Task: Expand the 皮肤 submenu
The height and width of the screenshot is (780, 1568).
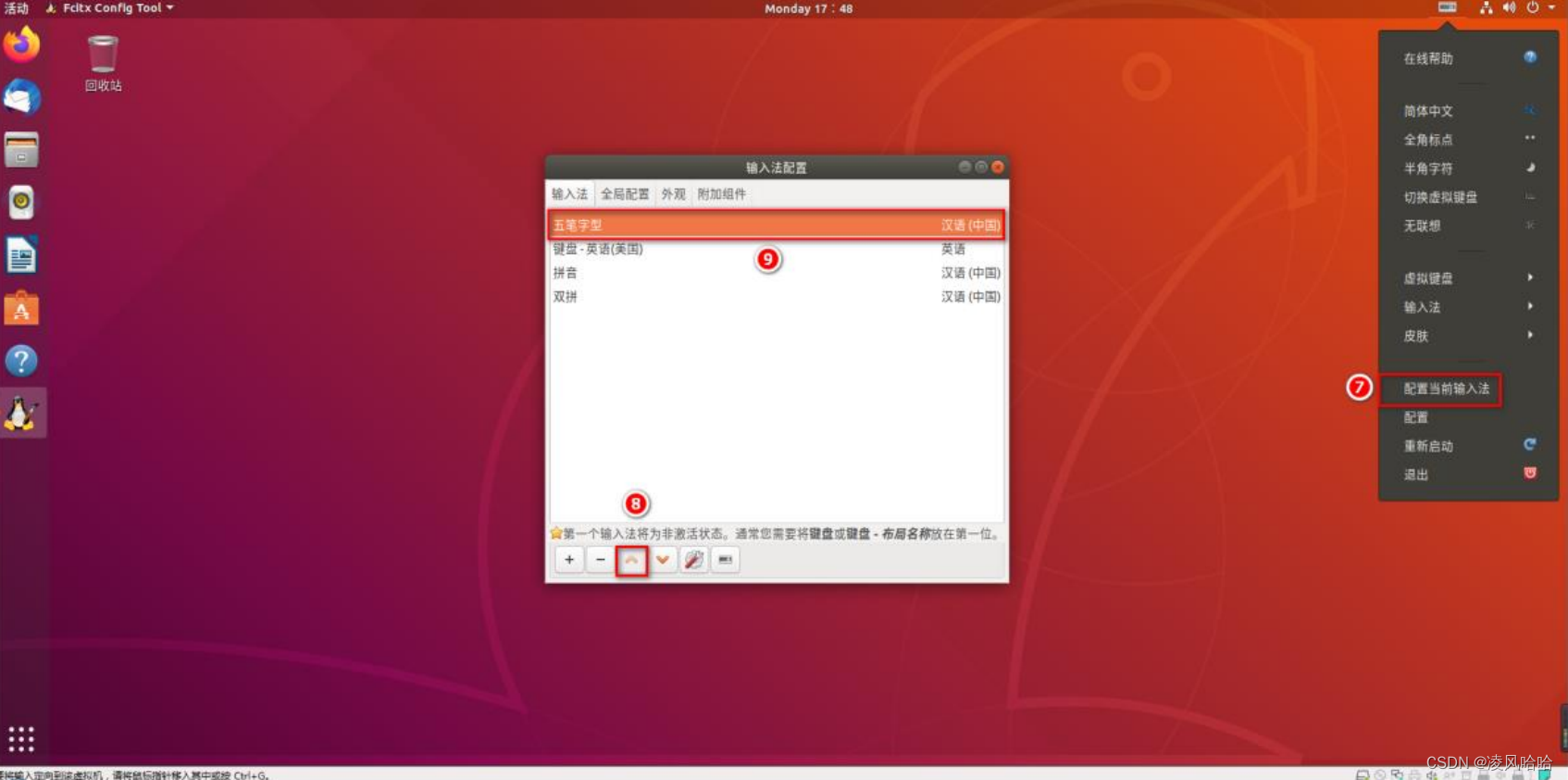Action: [x=1468, y=335]
